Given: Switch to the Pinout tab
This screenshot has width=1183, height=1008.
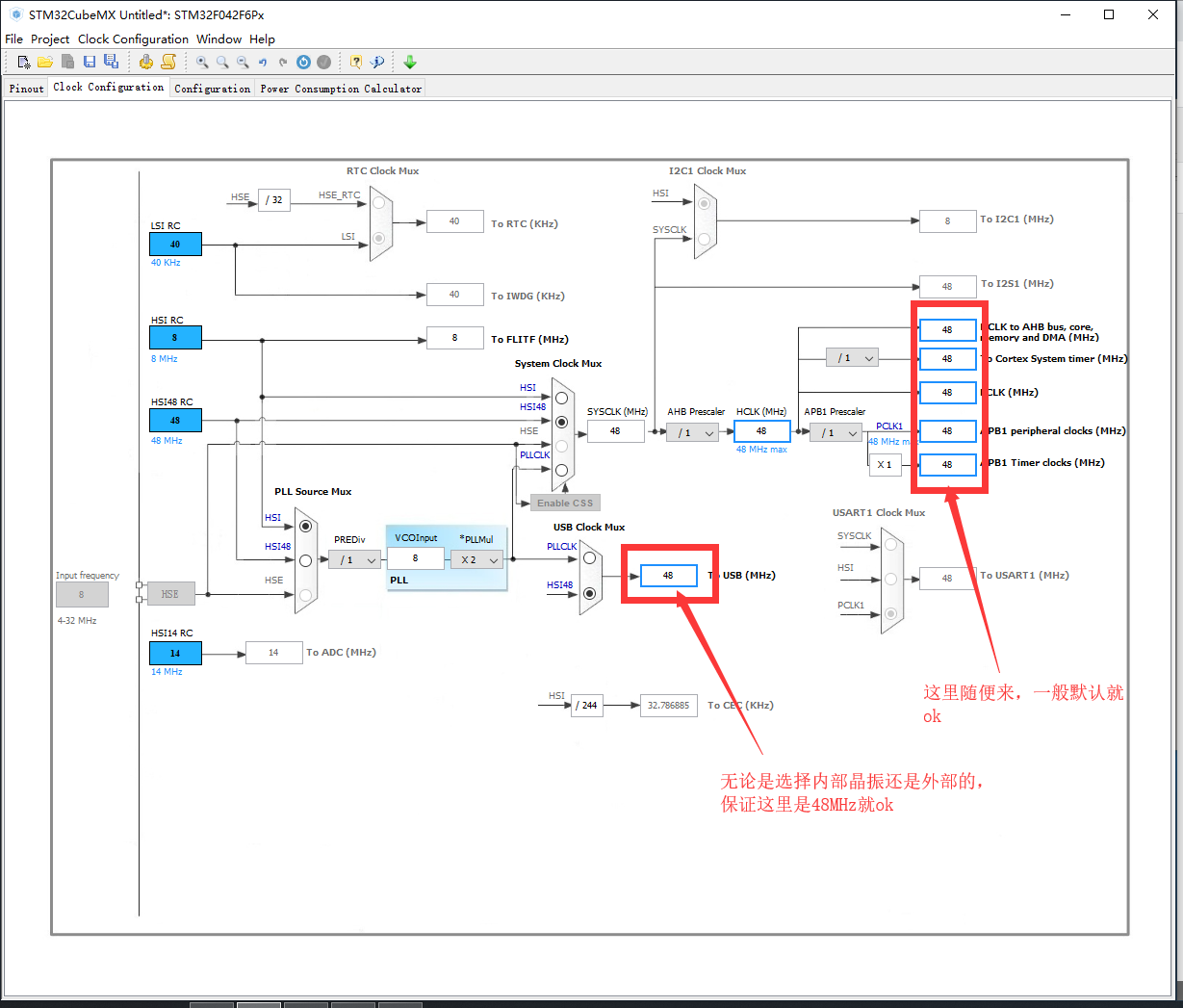Looking at the screenshot, I should coord(26,88).
